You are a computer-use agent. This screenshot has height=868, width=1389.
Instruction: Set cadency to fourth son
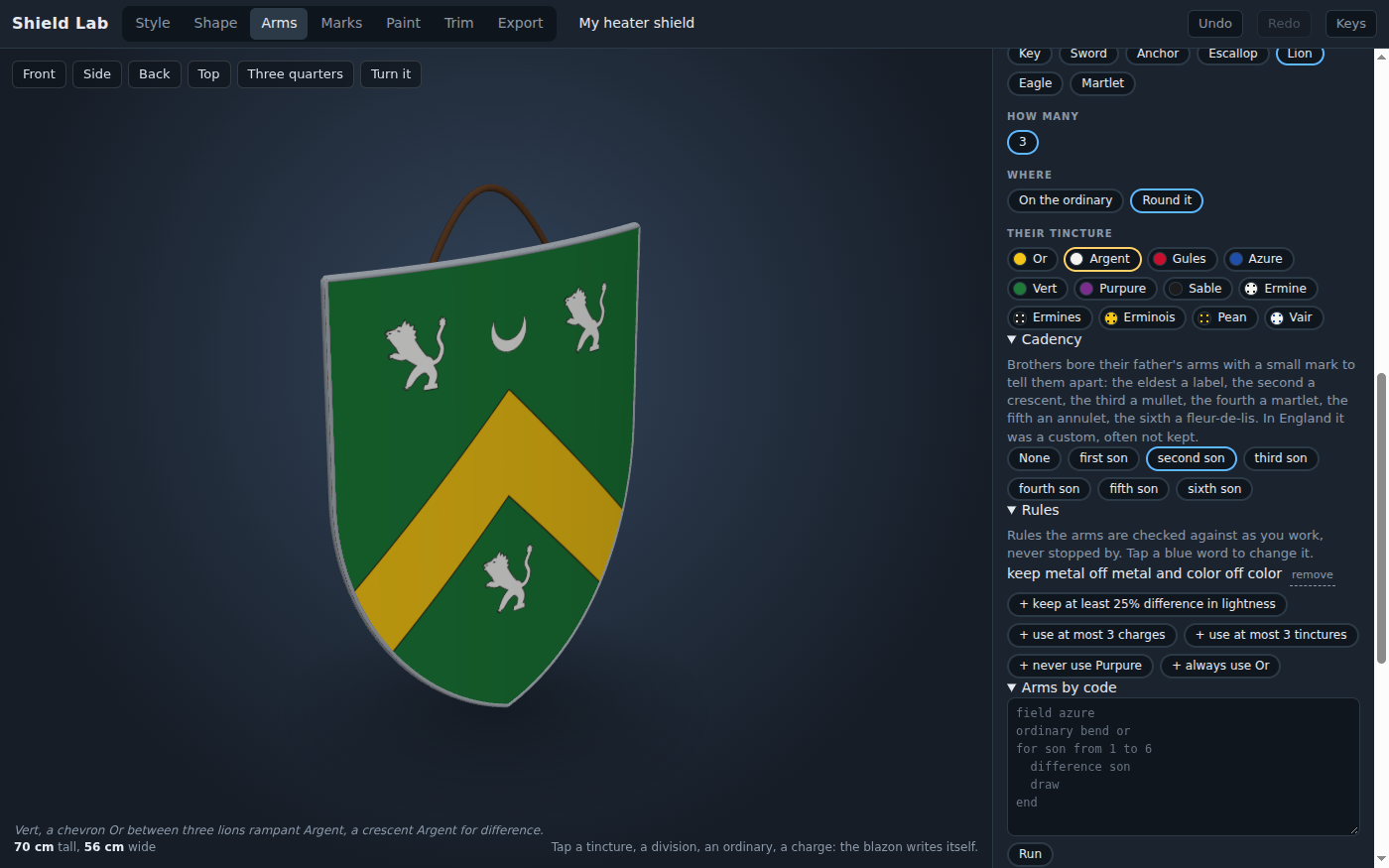click(x=1049, y=489)
